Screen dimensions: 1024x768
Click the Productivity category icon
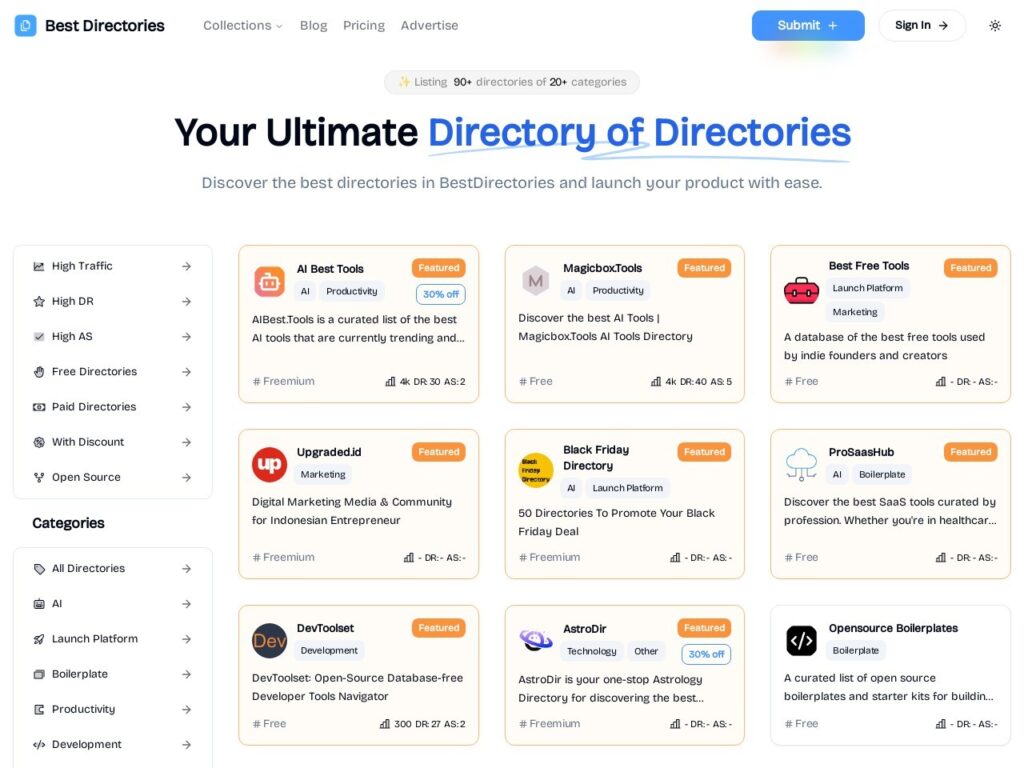click(x=39, y=710)
